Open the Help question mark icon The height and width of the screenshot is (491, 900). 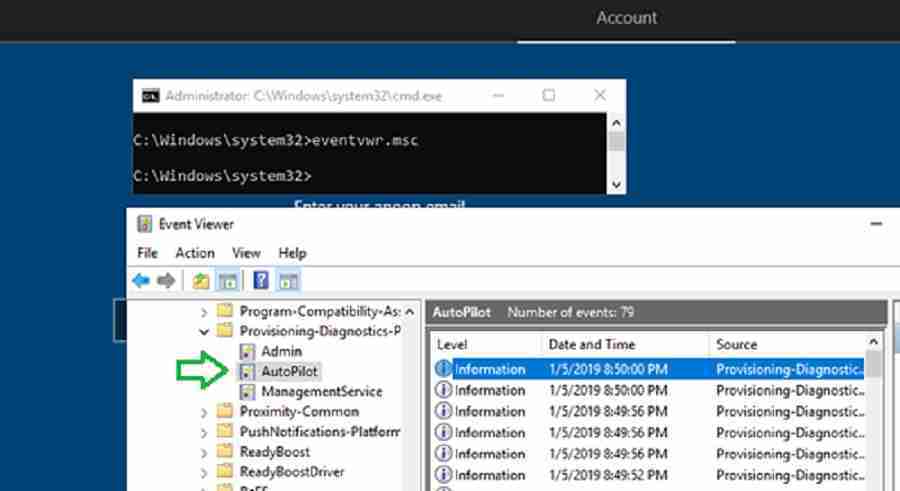[261, 280]
